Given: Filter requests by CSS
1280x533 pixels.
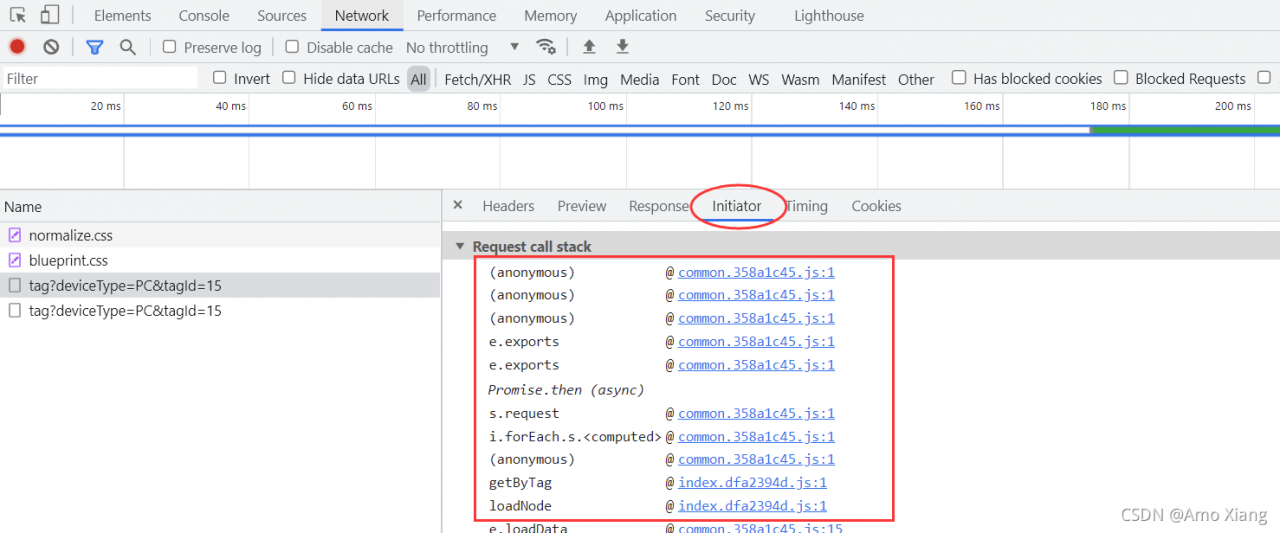Looking at the screenshot, I should [559, 79].
